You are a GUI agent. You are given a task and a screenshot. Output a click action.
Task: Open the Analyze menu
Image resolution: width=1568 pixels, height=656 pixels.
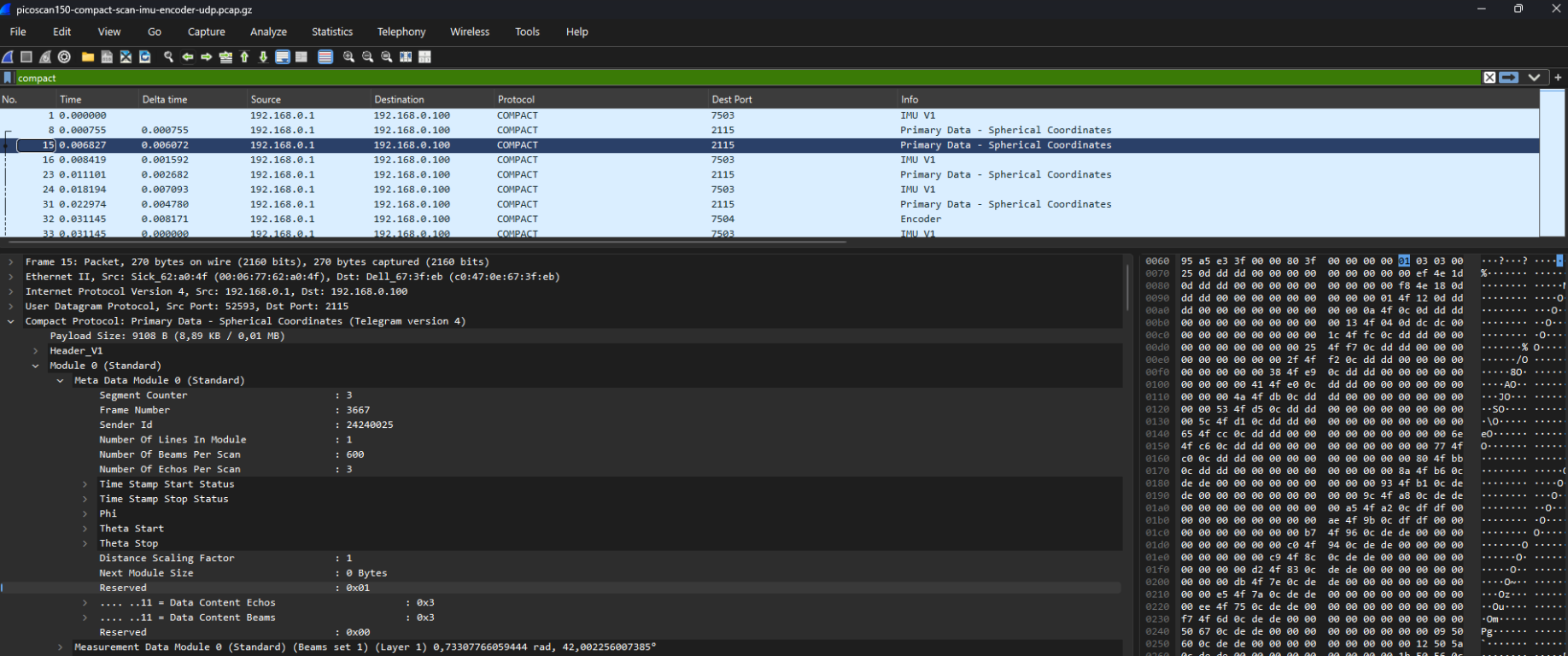coord(268,32)
